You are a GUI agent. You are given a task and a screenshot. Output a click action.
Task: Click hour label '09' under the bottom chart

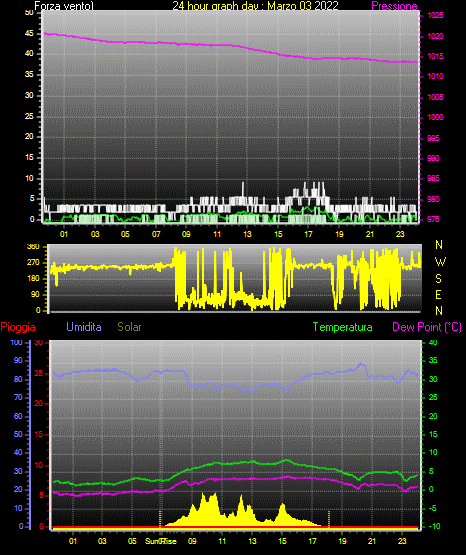pyautogui.click(x=192, y=541)
